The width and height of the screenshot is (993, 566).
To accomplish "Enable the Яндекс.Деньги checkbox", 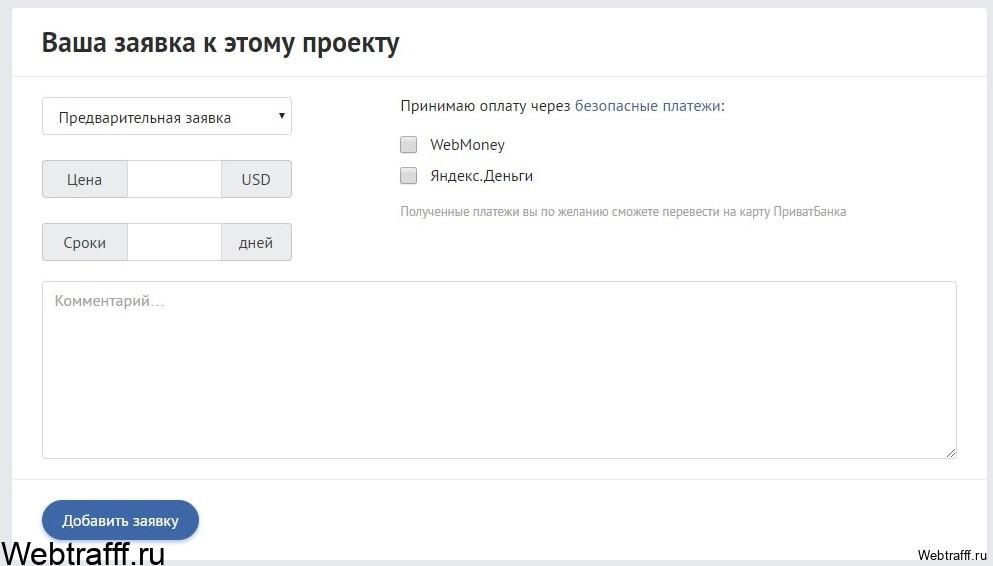I will point(408,175).
